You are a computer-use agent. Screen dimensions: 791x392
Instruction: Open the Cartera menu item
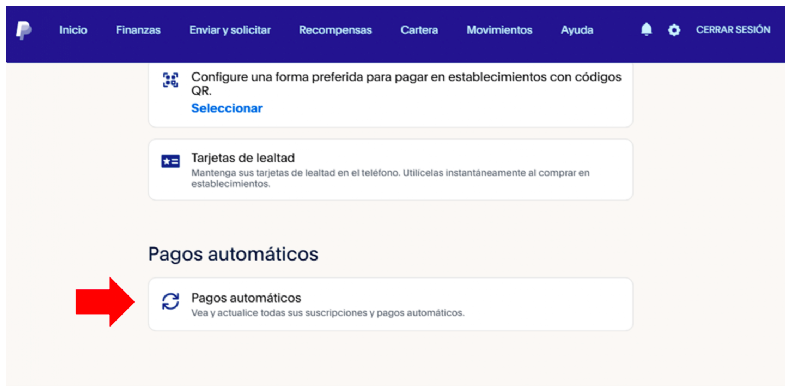[x=419, y=30]
